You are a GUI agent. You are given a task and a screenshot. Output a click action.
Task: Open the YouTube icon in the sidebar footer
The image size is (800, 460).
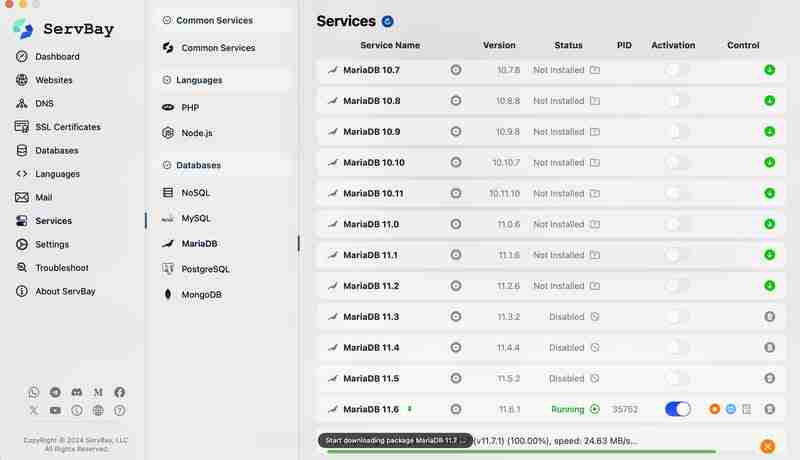pos(55,410)
